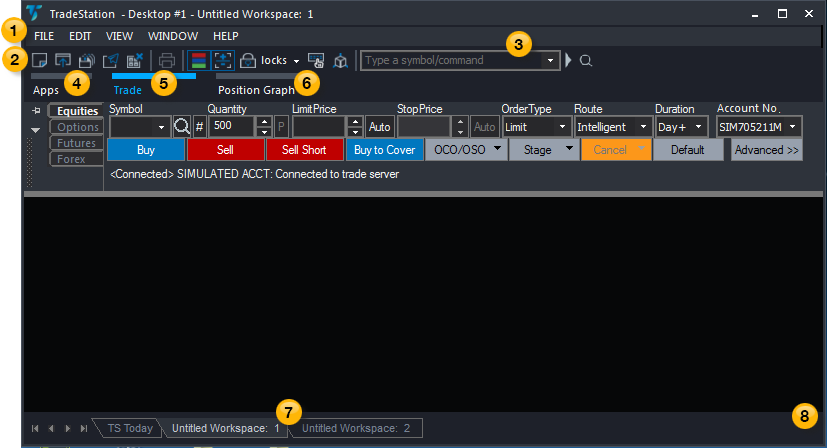Open the OrderType dropdown showing Limit
This screenshot has width=827, height=448.
(x=536, y=127)
